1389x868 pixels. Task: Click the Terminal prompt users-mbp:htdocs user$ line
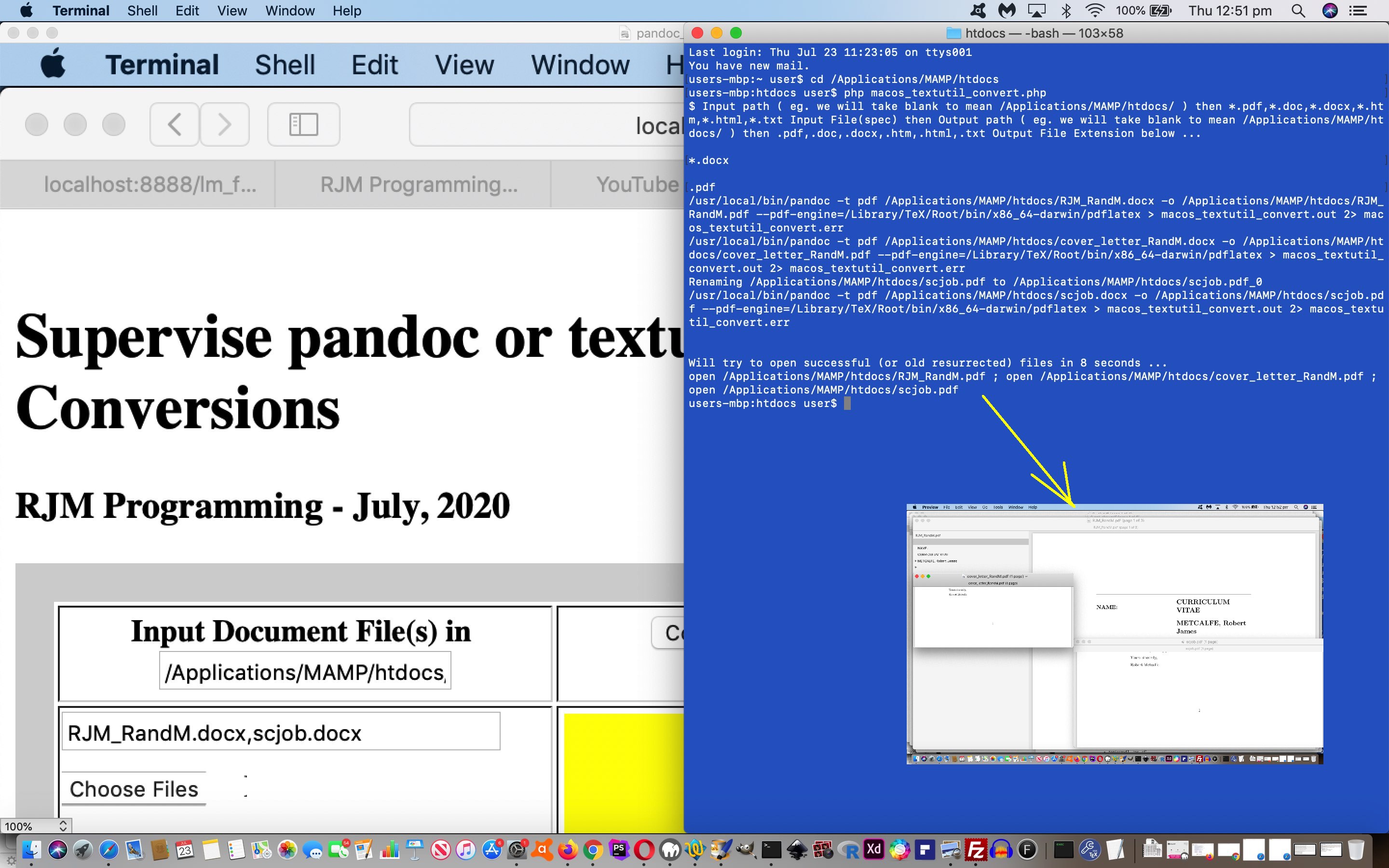tap(769, 404)
